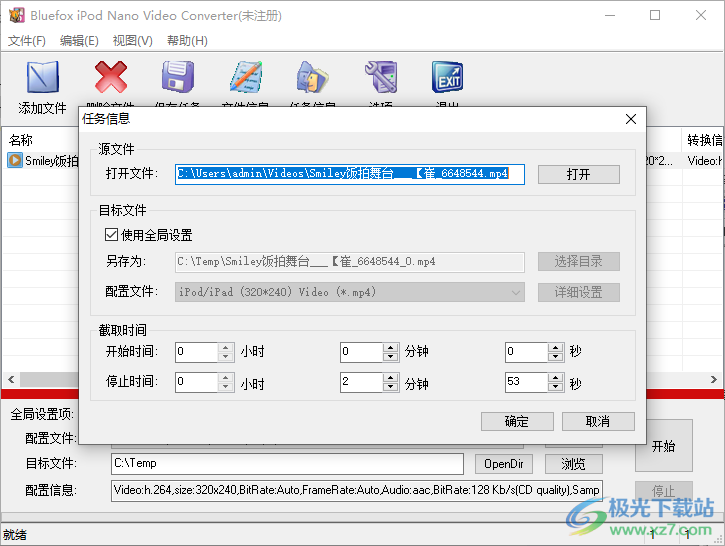Decrease the stop time hours spinner
This screenshot has height=546, width=725.
tap(225, 386)
